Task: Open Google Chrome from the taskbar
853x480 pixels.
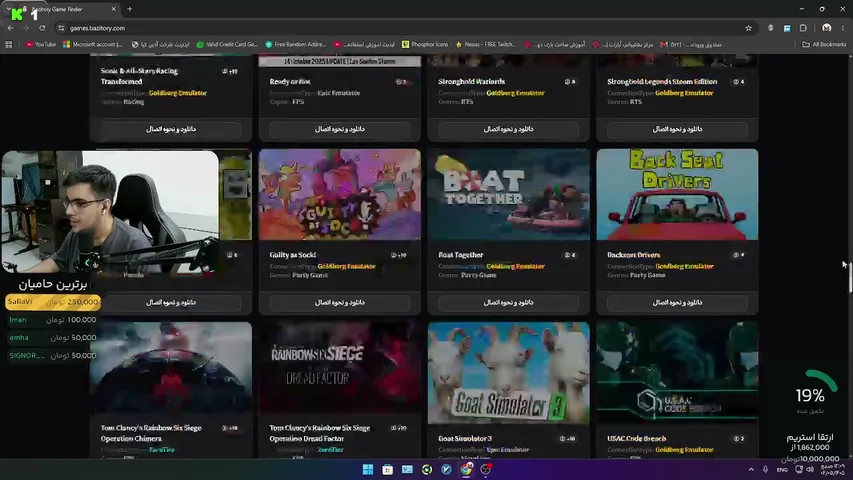Action: [x=466, y=470]
